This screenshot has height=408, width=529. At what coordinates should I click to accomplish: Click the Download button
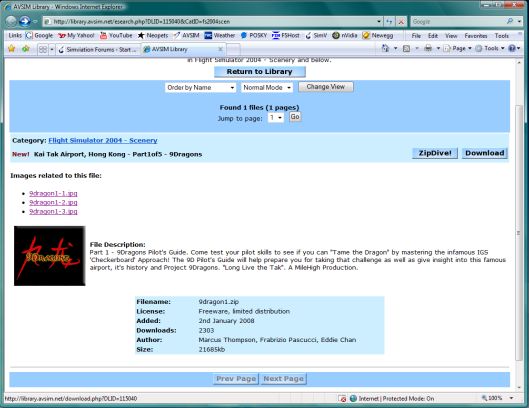484,153
